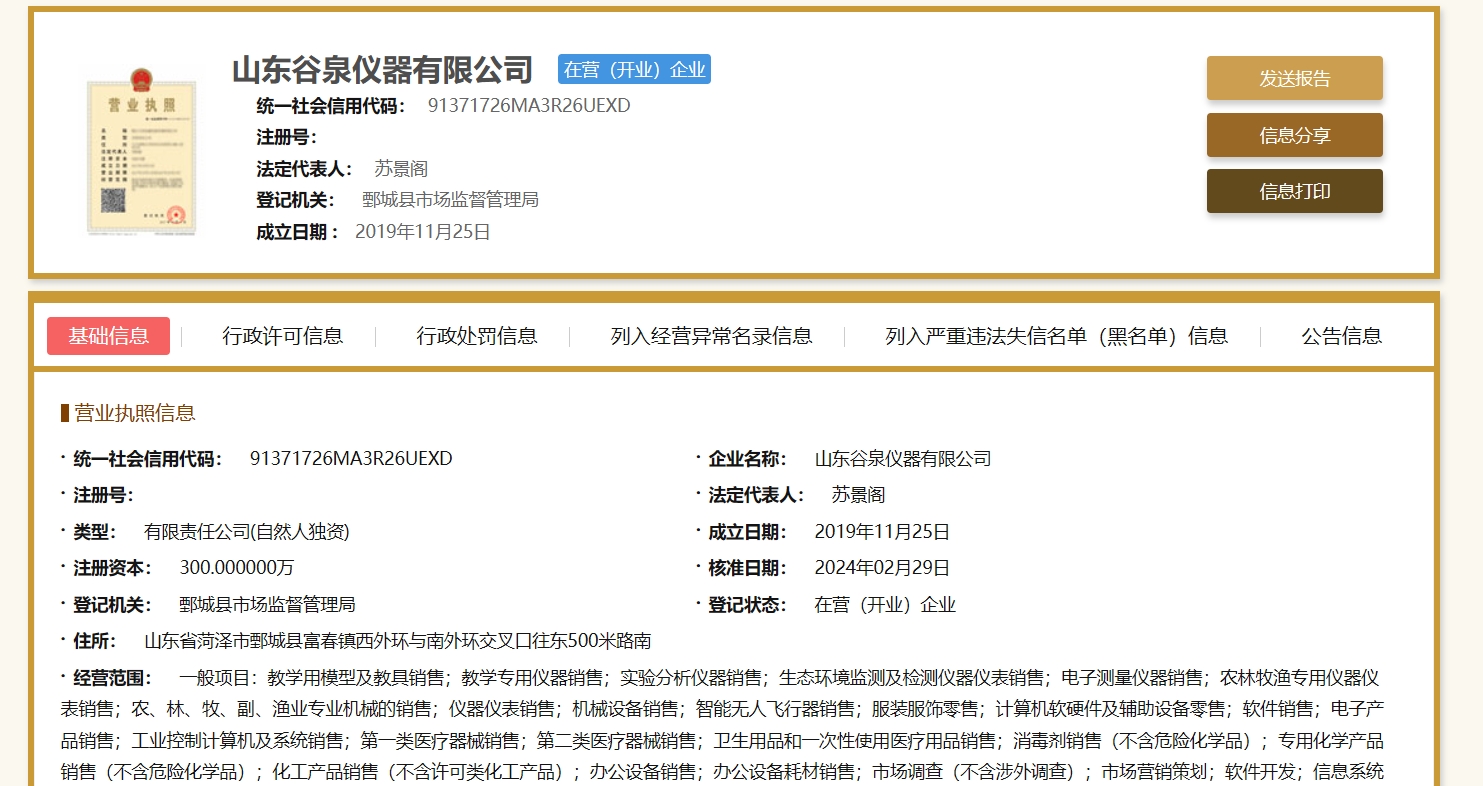Go to 列入严重违法失信名单（黑名单）信息 tab
The width and height of the screenshot is (1483, 786).
pos(1056,336)
